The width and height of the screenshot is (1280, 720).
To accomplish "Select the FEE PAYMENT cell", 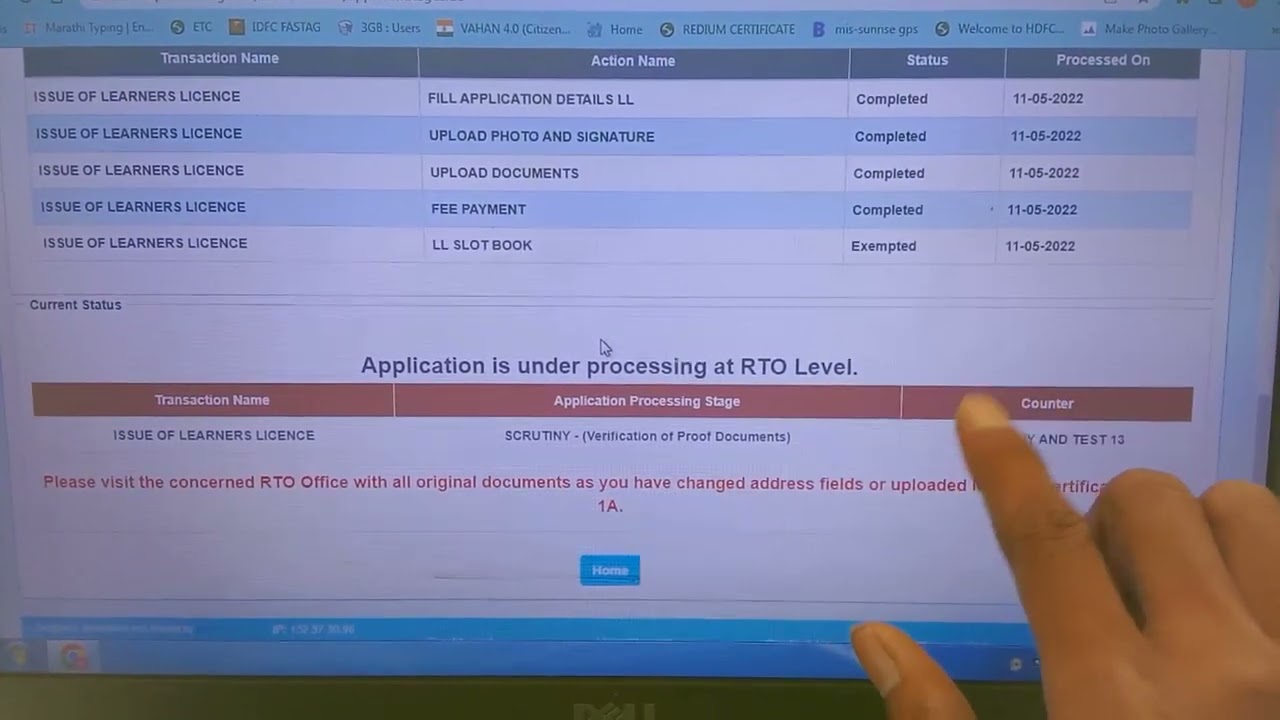I will (478, 209).
